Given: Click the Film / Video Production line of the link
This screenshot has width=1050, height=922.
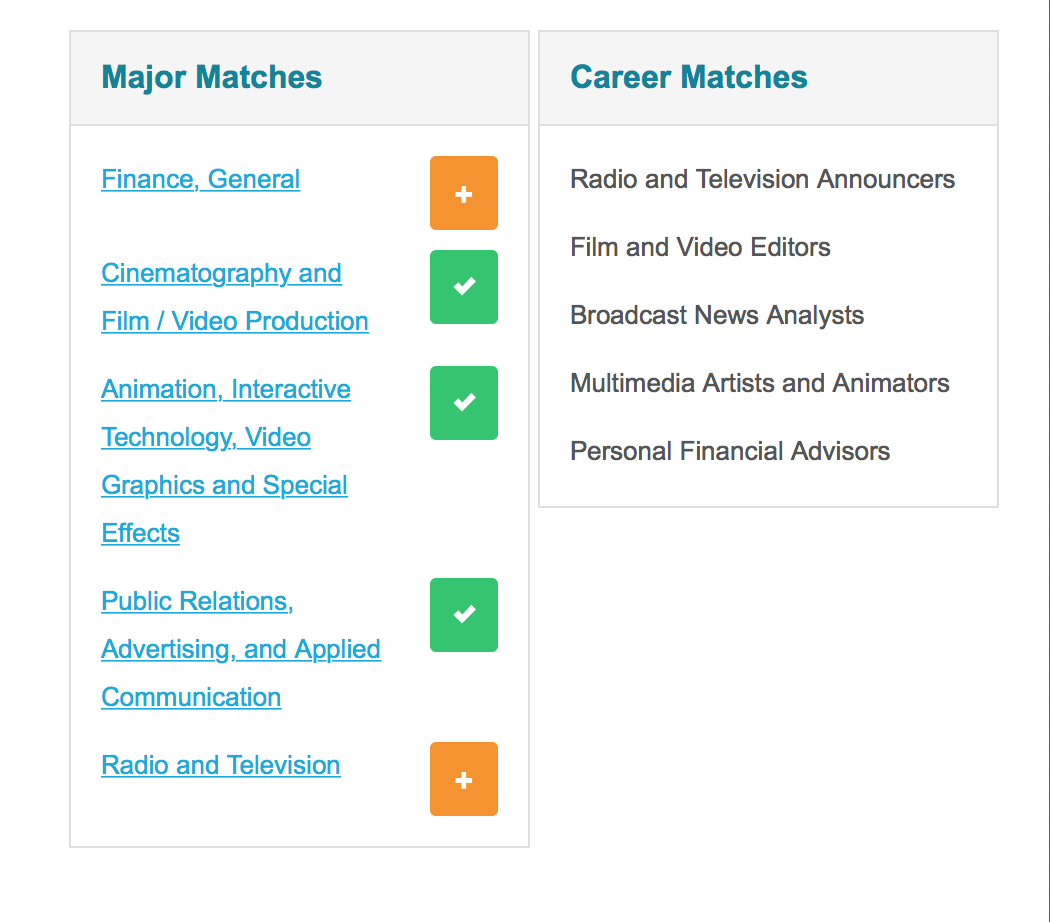Looking at the screenshot, I should [x=234, y=321].
